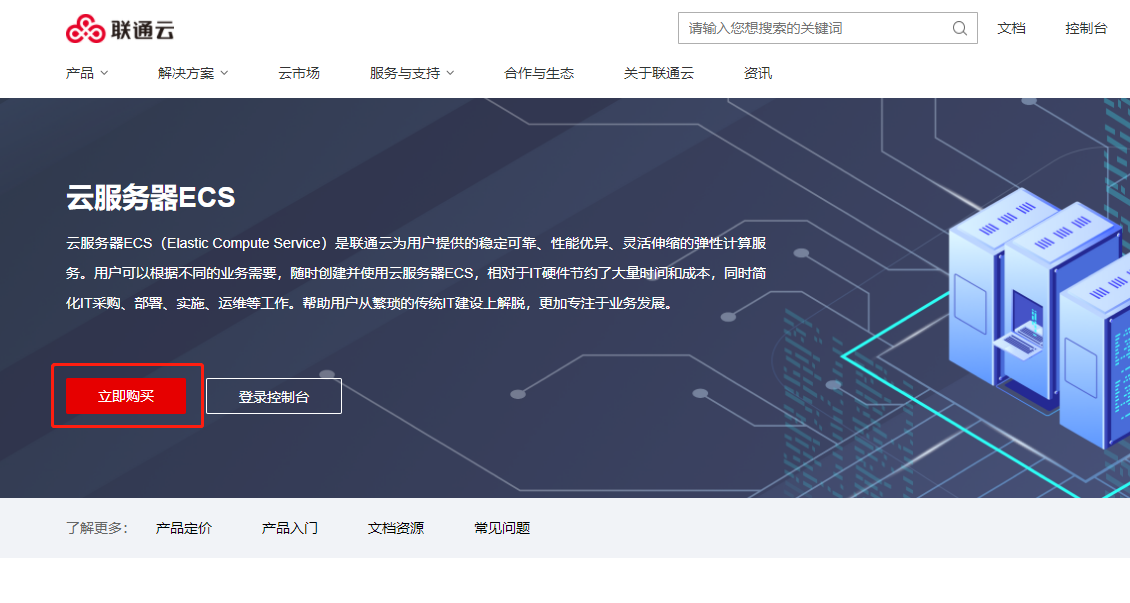The height and width of the screenshot is (603, 1130).
Task: Click the 云服务器ECS banner heading
Action: pyautogui.click(x=151, y=198)
